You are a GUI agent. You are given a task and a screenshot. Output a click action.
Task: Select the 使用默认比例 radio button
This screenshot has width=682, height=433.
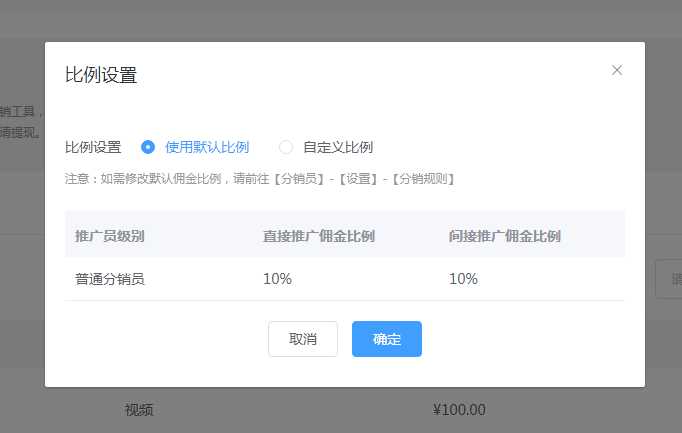[148, 147]
